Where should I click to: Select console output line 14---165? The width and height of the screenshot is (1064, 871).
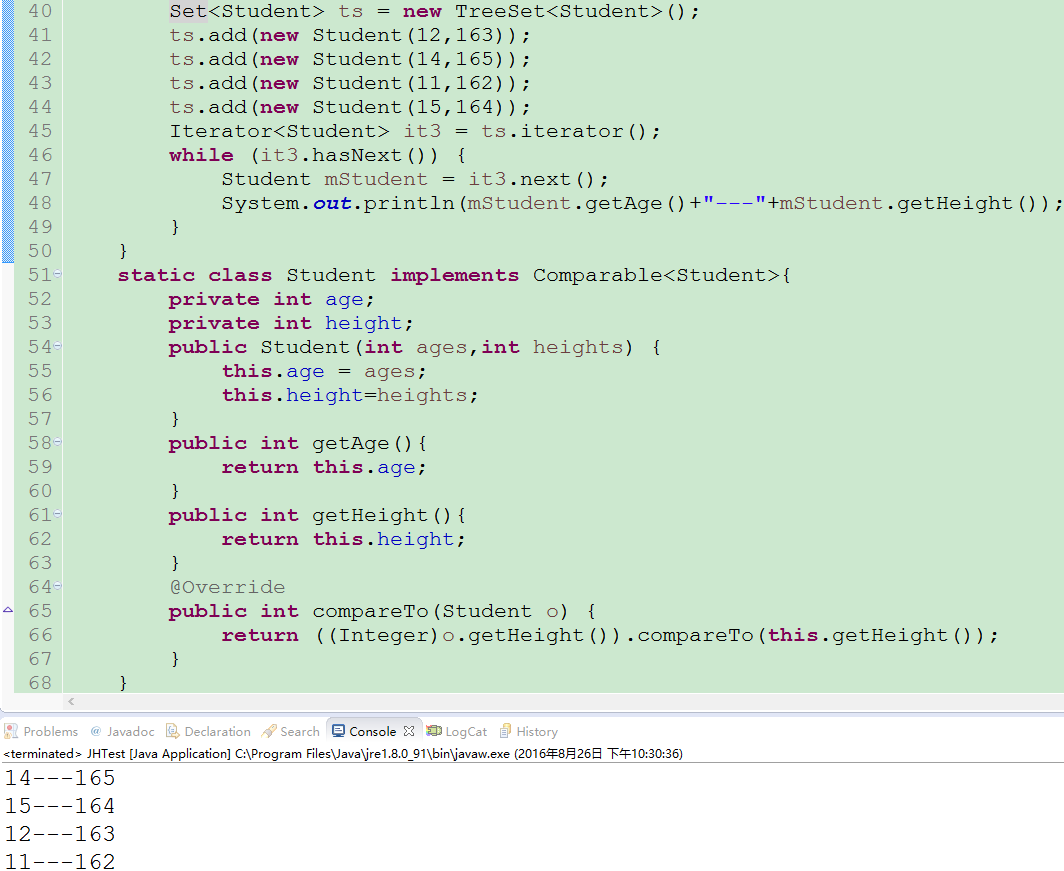pyautogui.click(x=60, y=778)
